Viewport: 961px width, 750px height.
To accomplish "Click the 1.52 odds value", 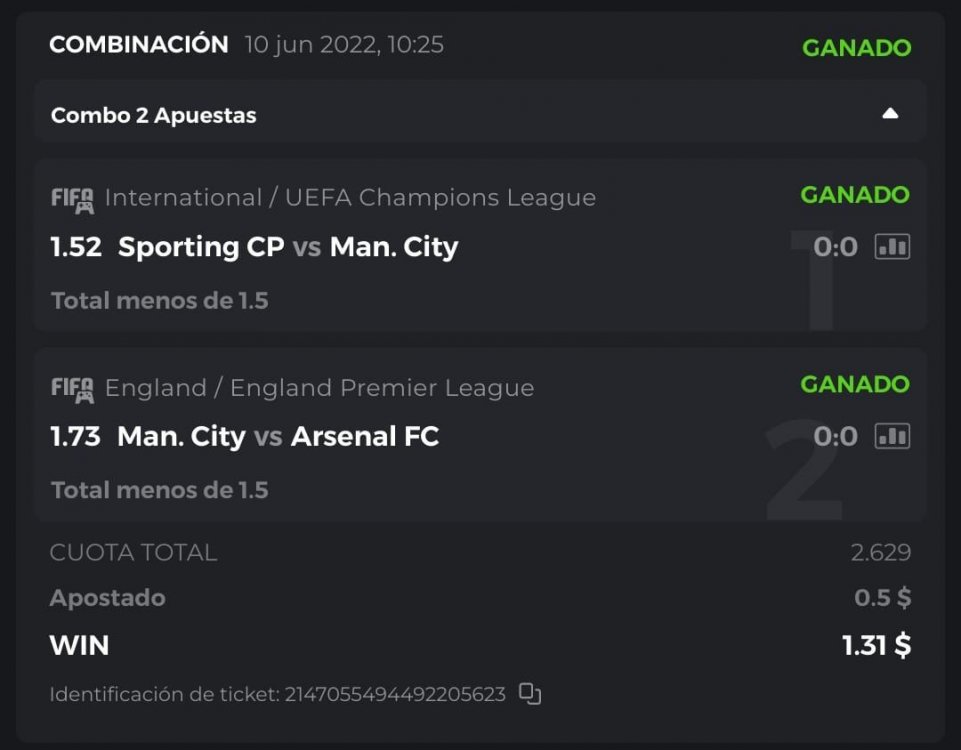I will tap(76, 247).
